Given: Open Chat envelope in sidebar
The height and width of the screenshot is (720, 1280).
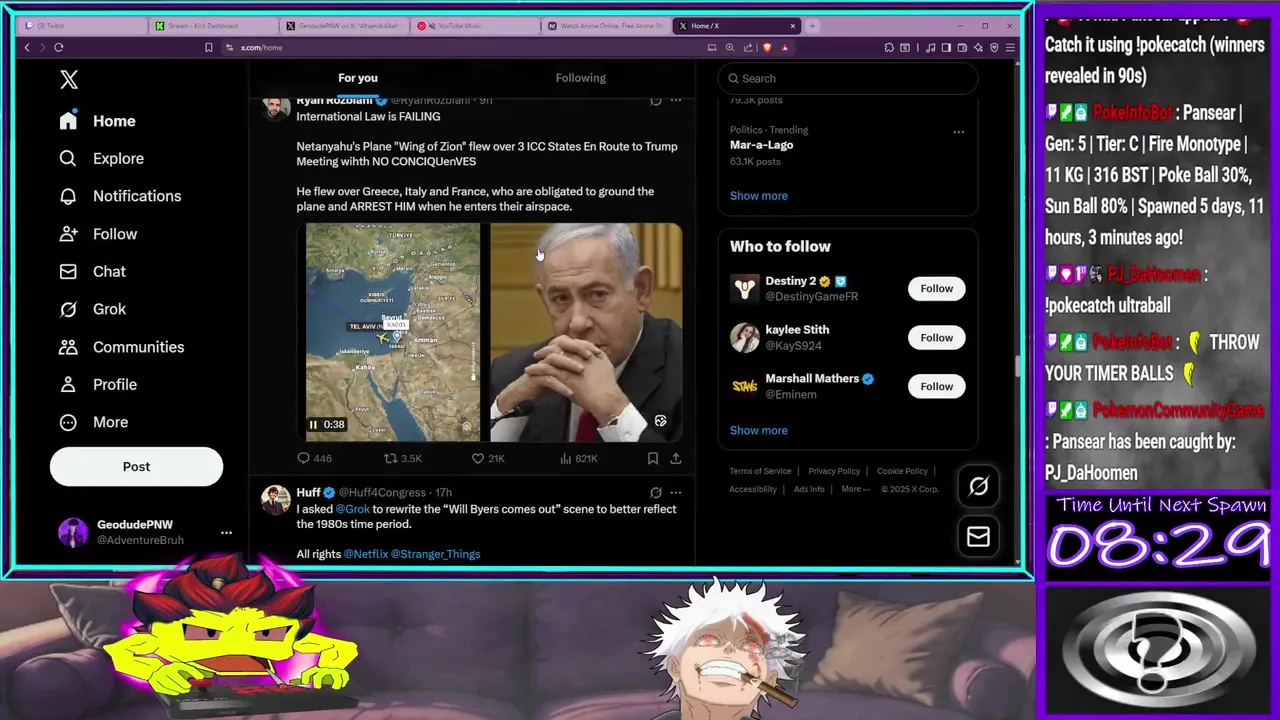Looking at the screenshot, I should click(x=68, y=271).
